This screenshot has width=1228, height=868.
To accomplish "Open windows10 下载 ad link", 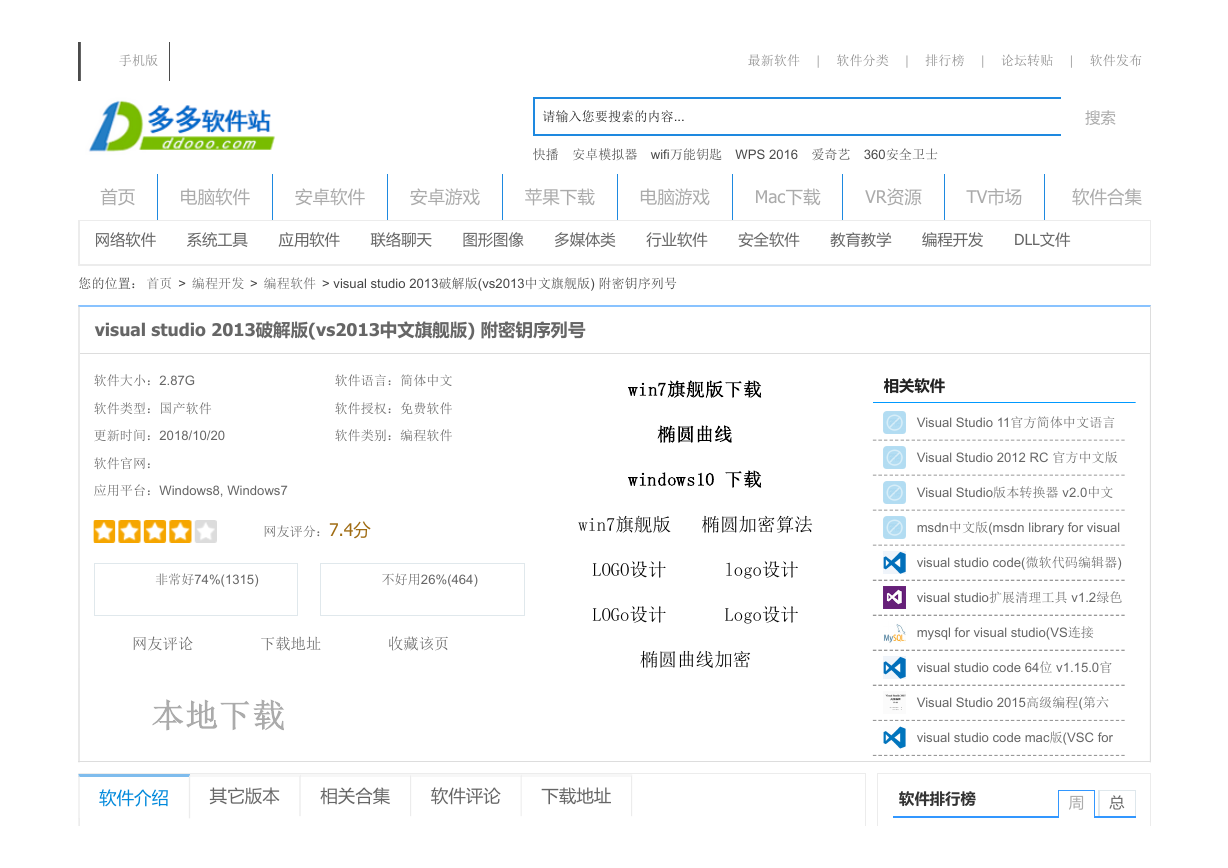I will [695, 480].
